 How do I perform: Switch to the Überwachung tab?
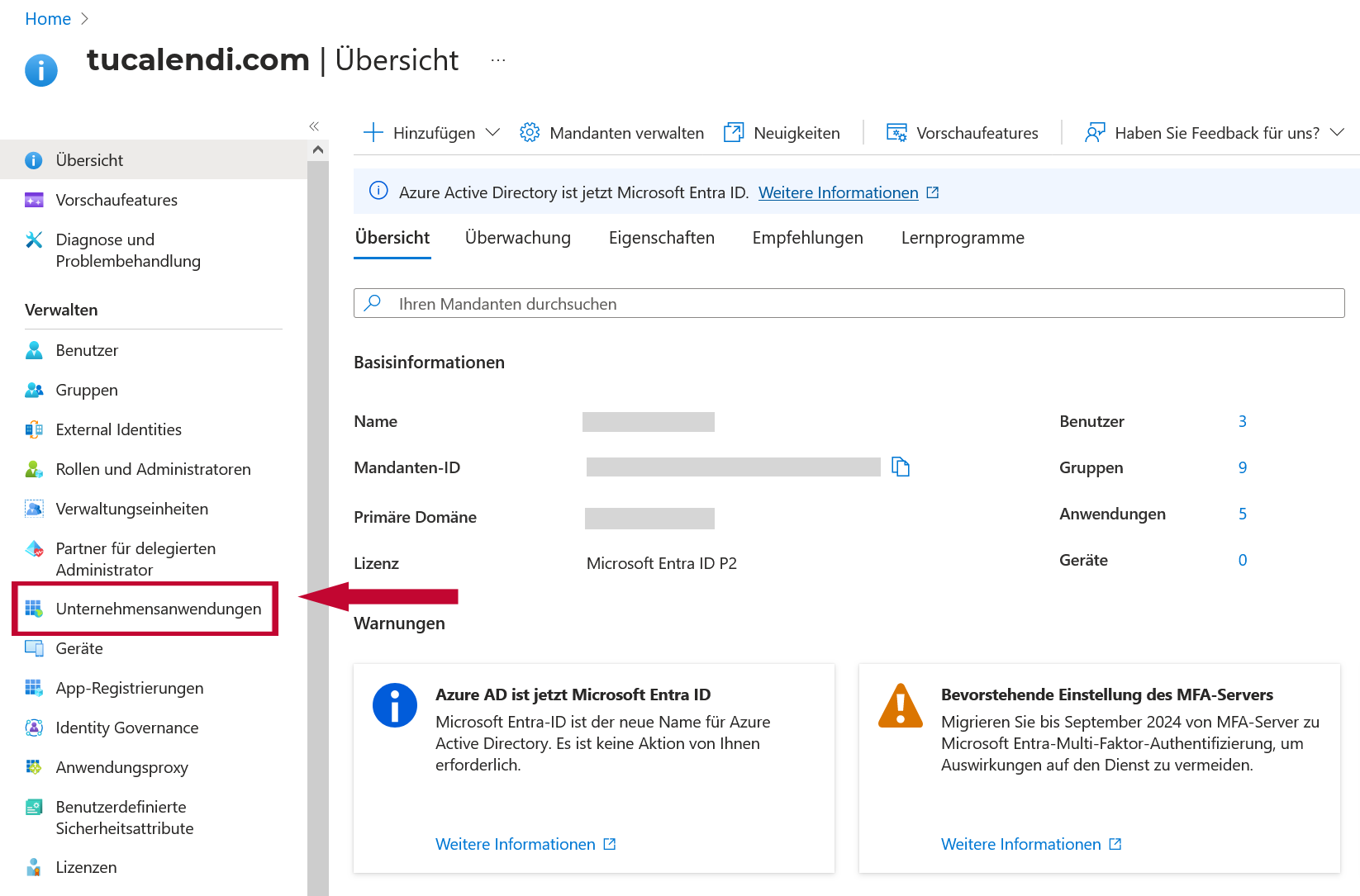(518, 238)
